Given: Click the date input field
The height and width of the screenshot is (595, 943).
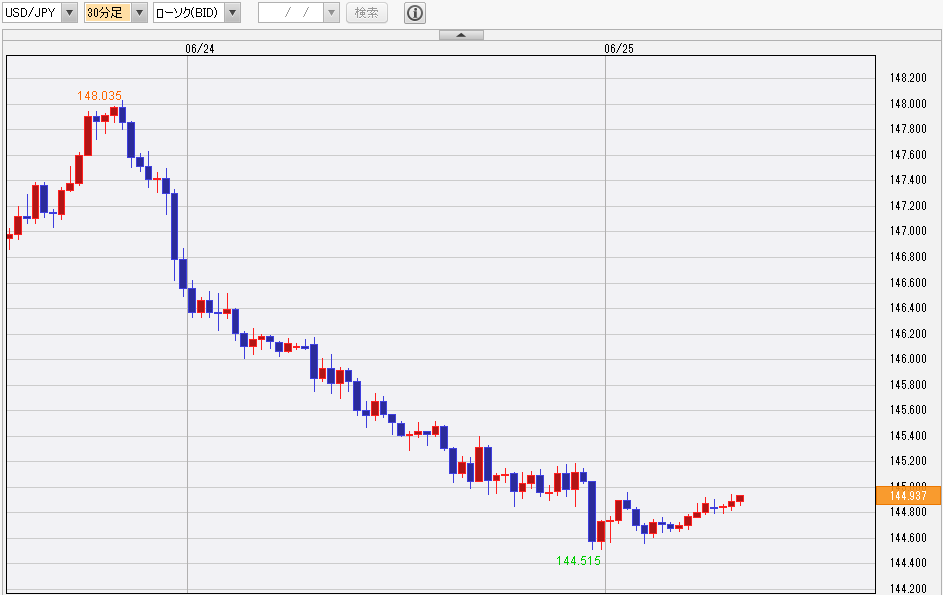Looking at the screenshot, I should (x=291, y=13).
